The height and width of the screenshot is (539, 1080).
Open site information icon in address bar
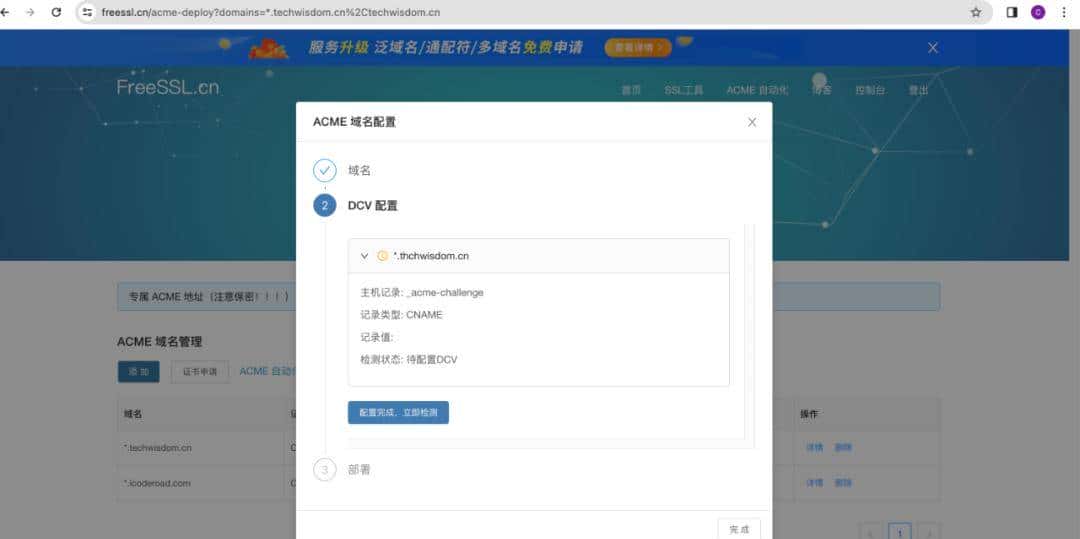[x=87, y=12]
